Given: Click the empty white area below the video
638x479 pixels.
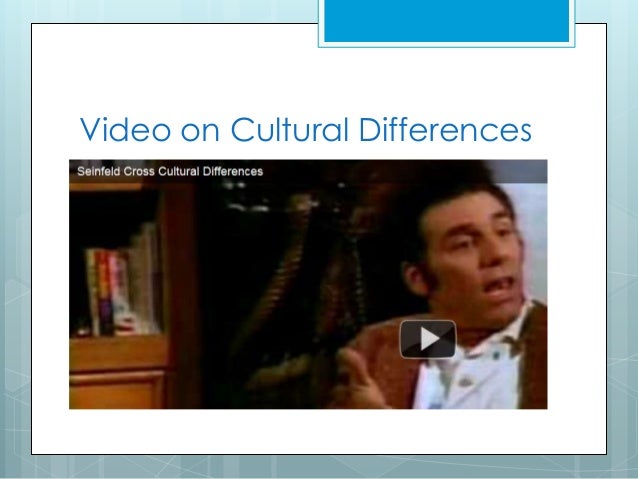Looking at the screenshot, I should (308, 431).
